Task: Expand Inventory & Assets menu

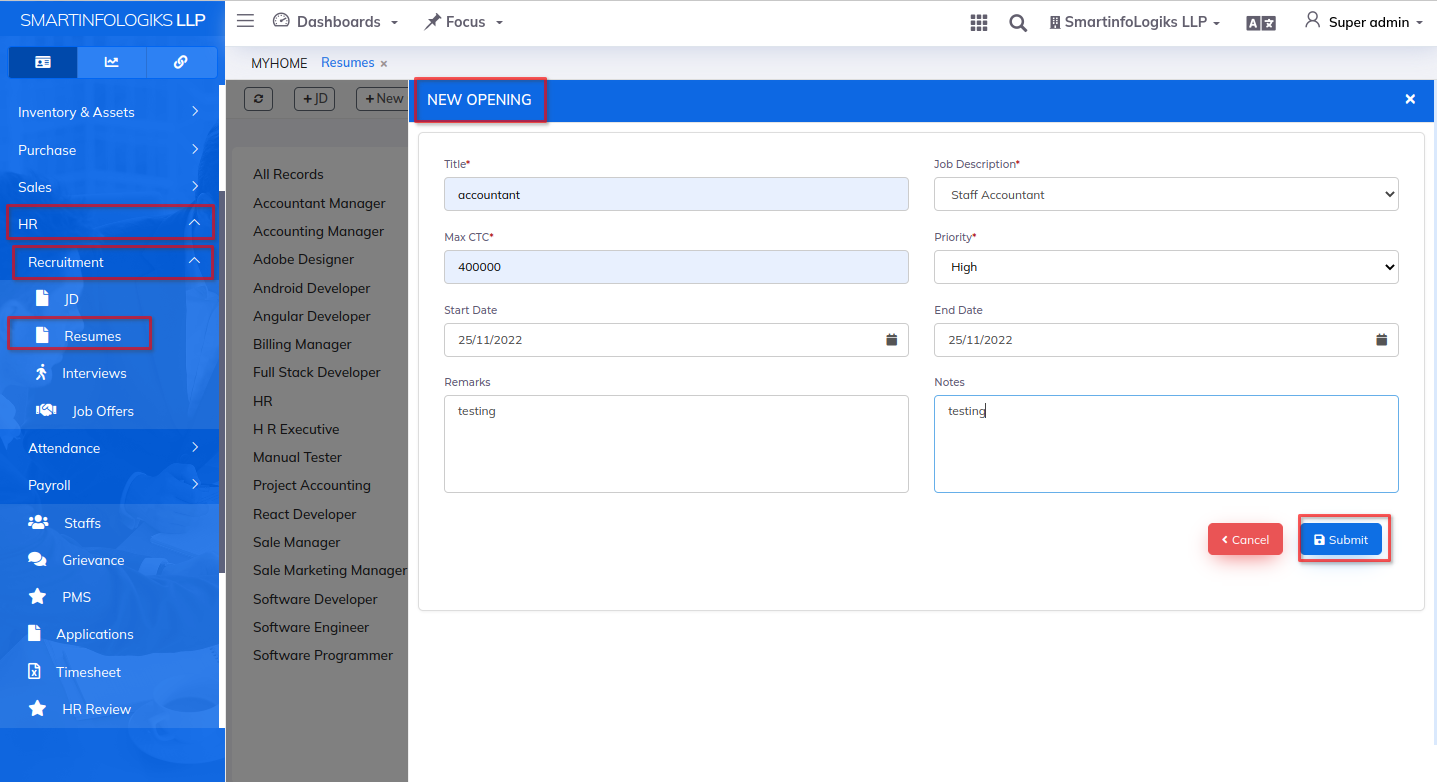Action: [x=109, y=112]
